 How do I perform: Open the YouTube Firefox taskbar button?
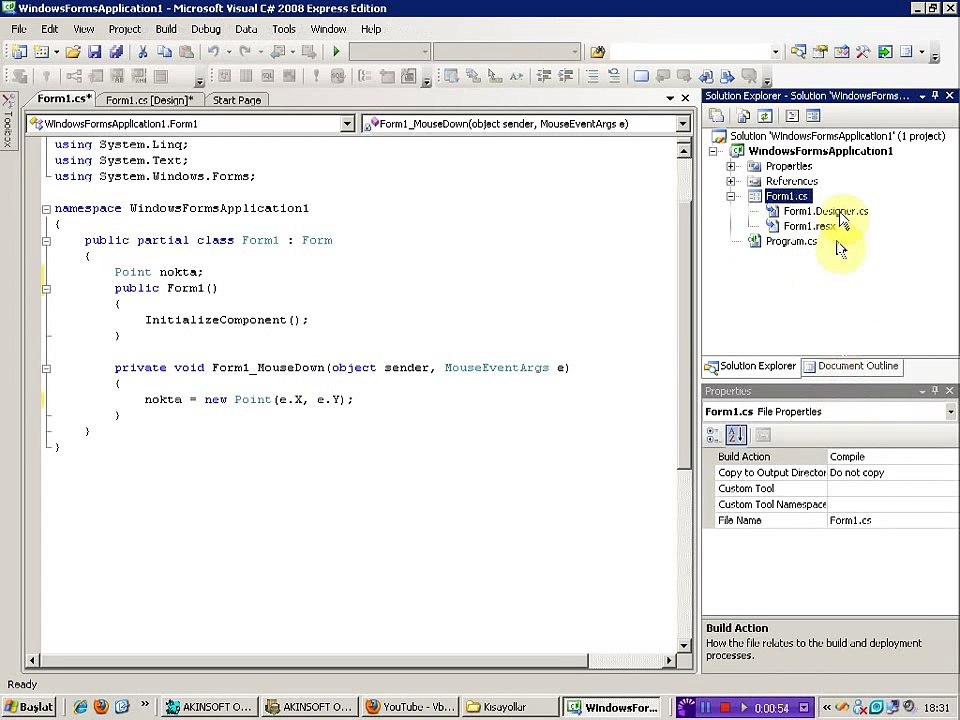(x=410, y=707)
